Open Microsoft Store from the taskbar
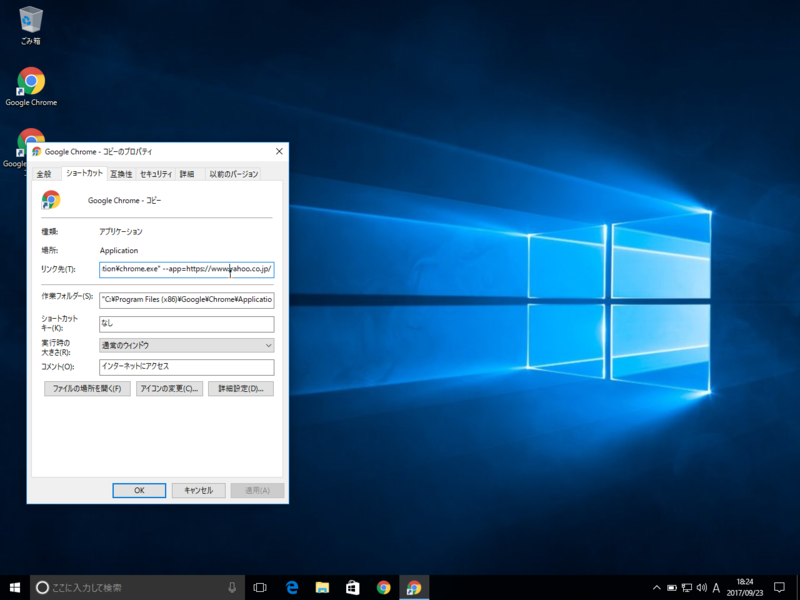 pos(353,588)
